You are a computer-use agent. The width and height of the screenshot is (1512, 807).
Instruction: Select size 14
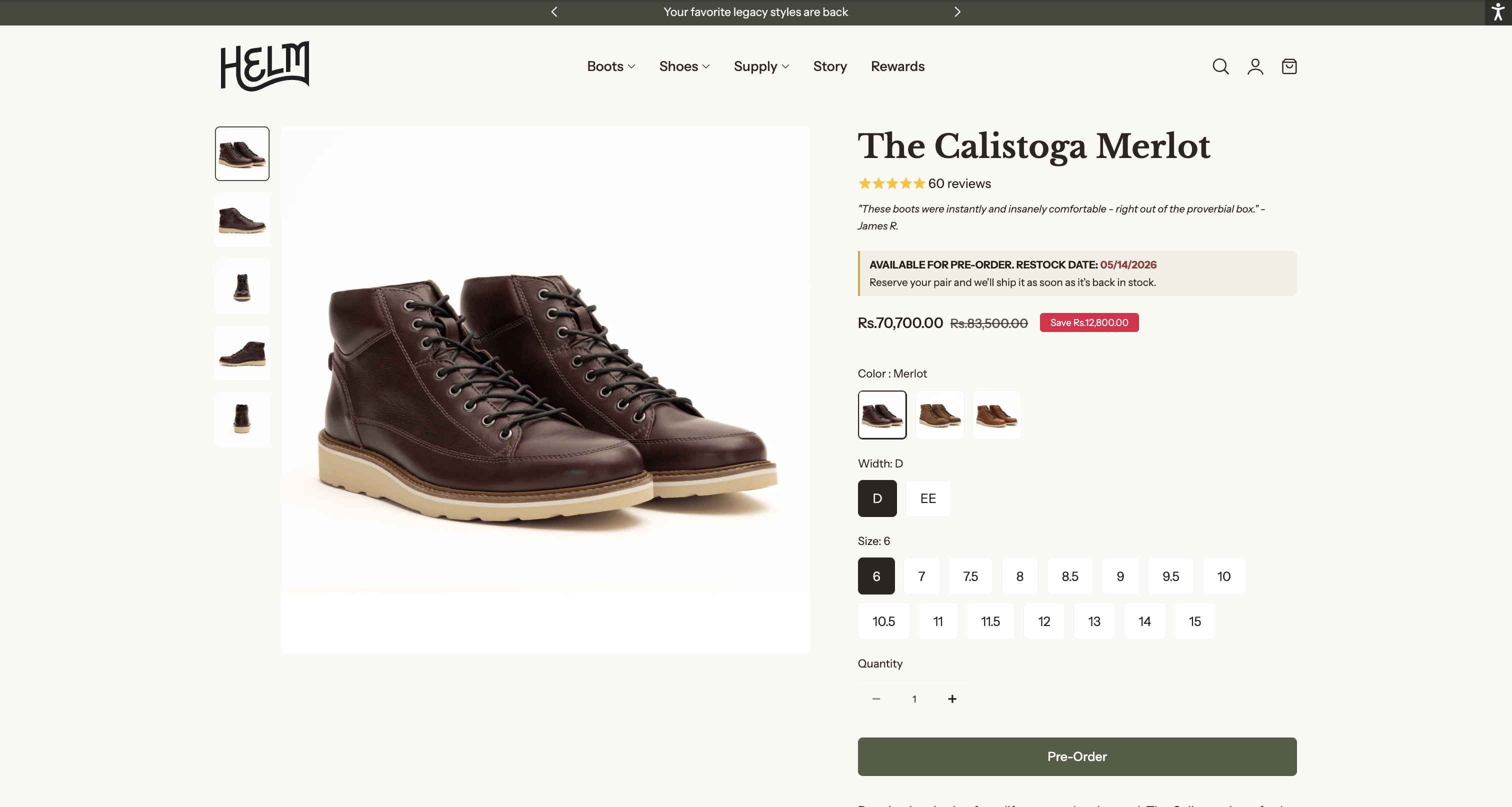(x=1144, y=621)
